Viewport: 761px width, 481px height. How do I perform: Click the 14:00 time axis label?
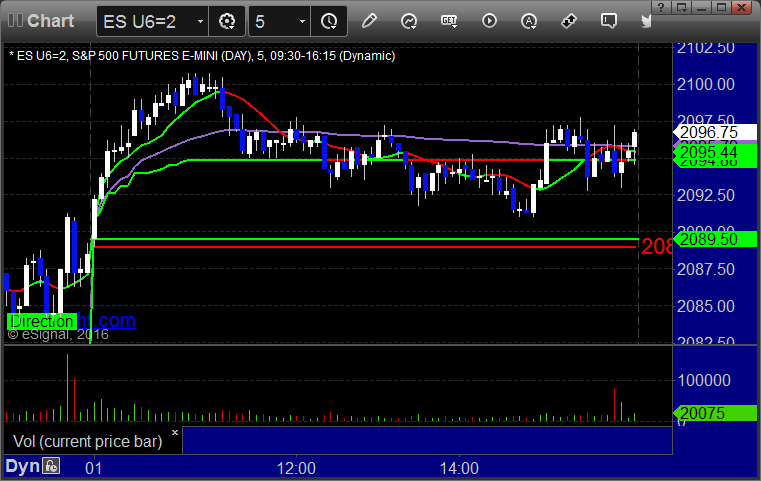pyautogui.click(x=459, y=468)
